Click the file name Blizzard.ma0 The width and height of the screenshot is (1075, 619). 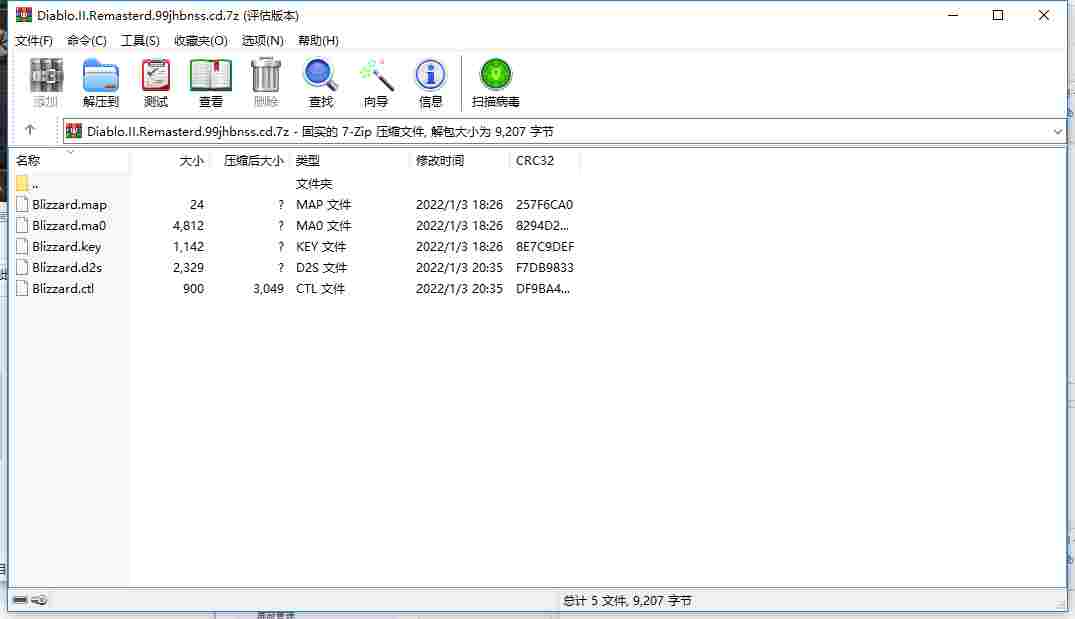pyautogui.click(x=69, y=226)
